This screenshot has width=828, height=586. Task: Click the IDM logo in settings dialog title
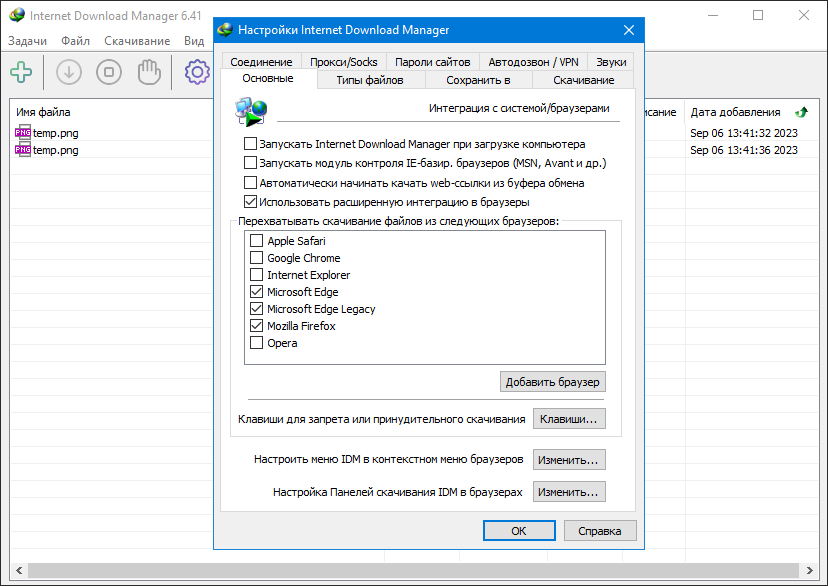(225, 30)
